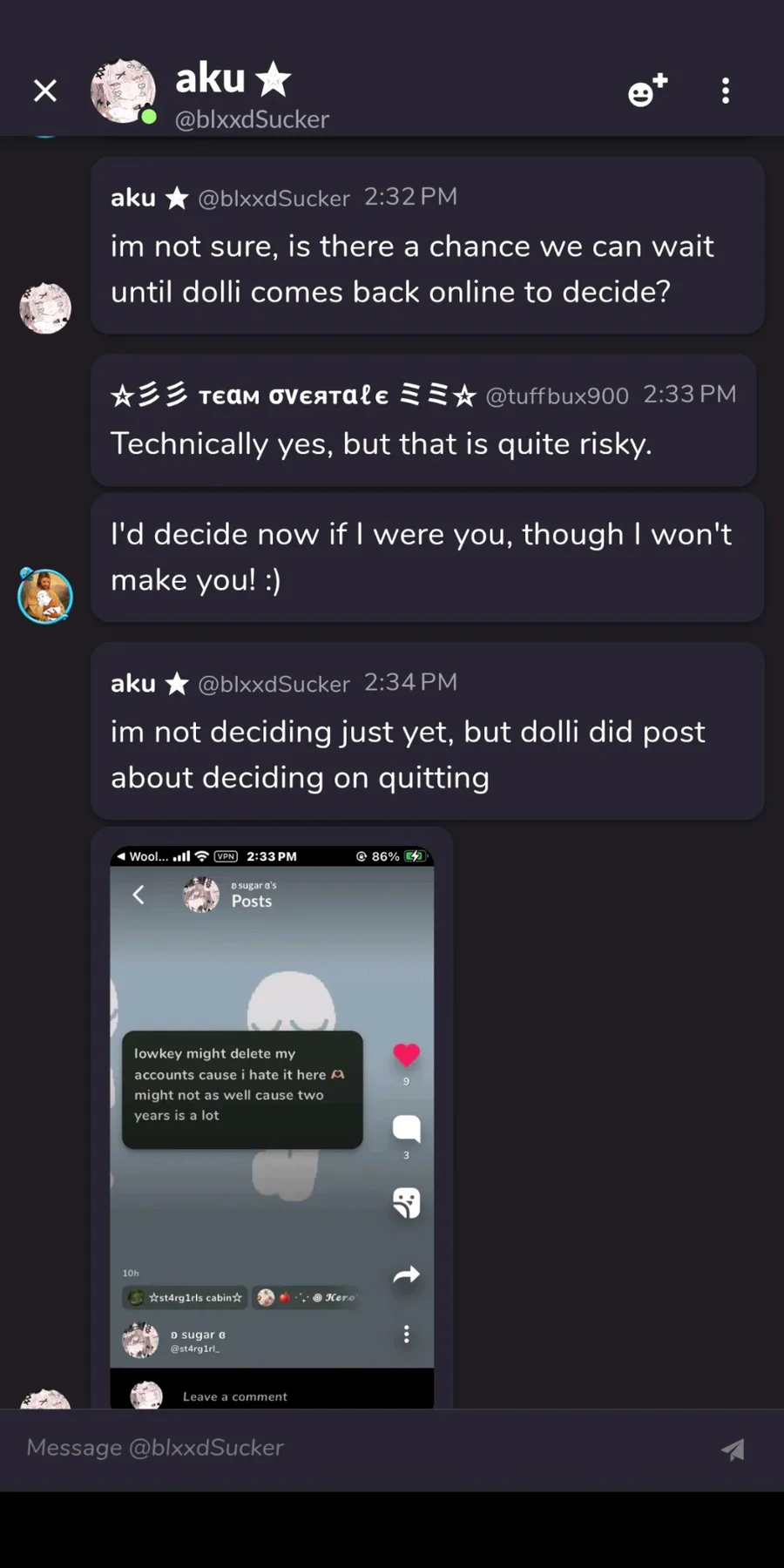Tap the three-dot menu beside the sugar username

point(406,1335)
